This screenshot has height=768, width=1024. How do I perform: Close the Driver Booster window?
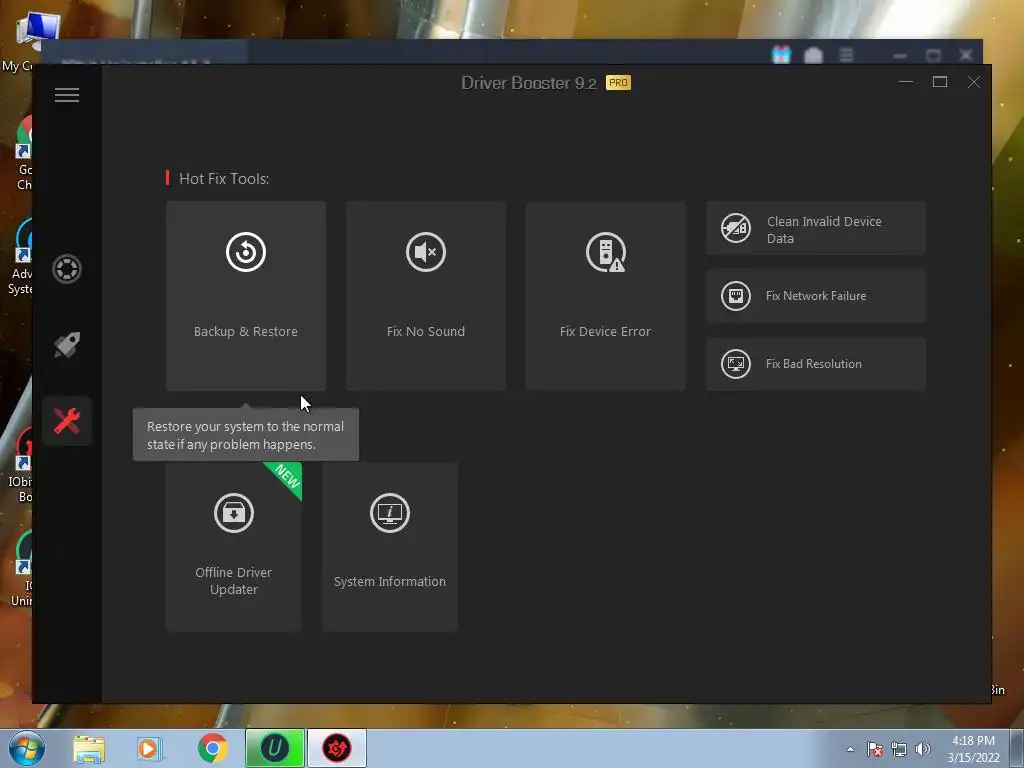pos(974,82)
